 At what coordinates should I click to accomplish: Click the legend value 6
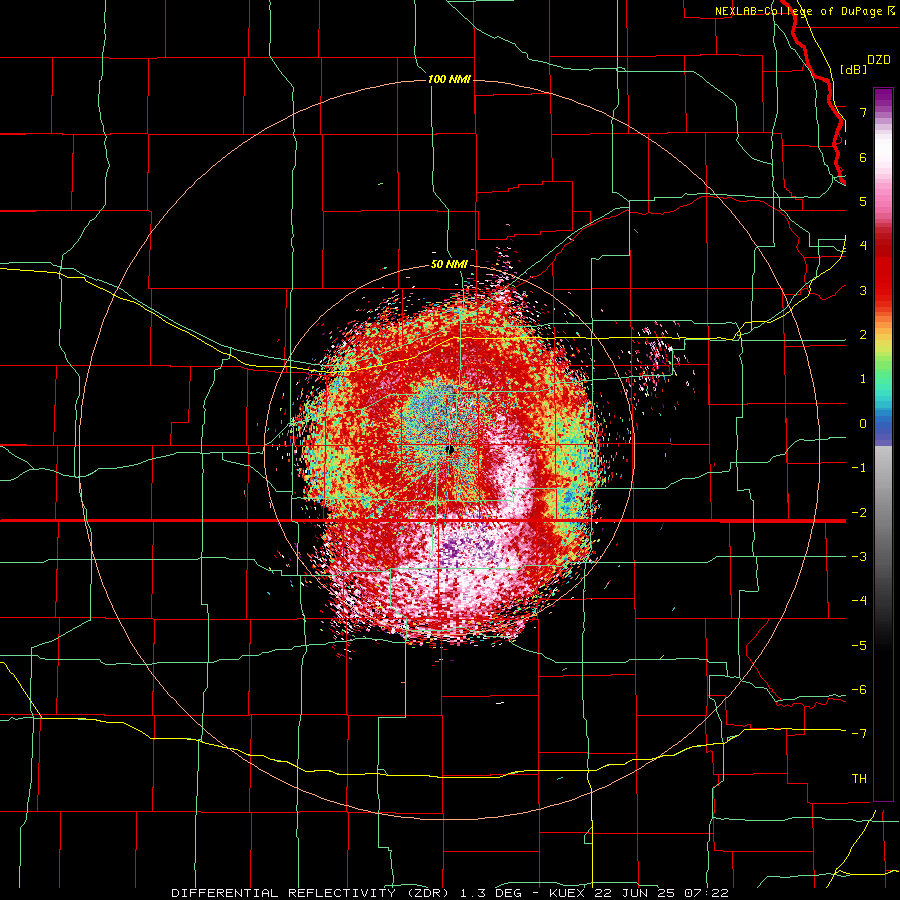click(x=863, y=157)
